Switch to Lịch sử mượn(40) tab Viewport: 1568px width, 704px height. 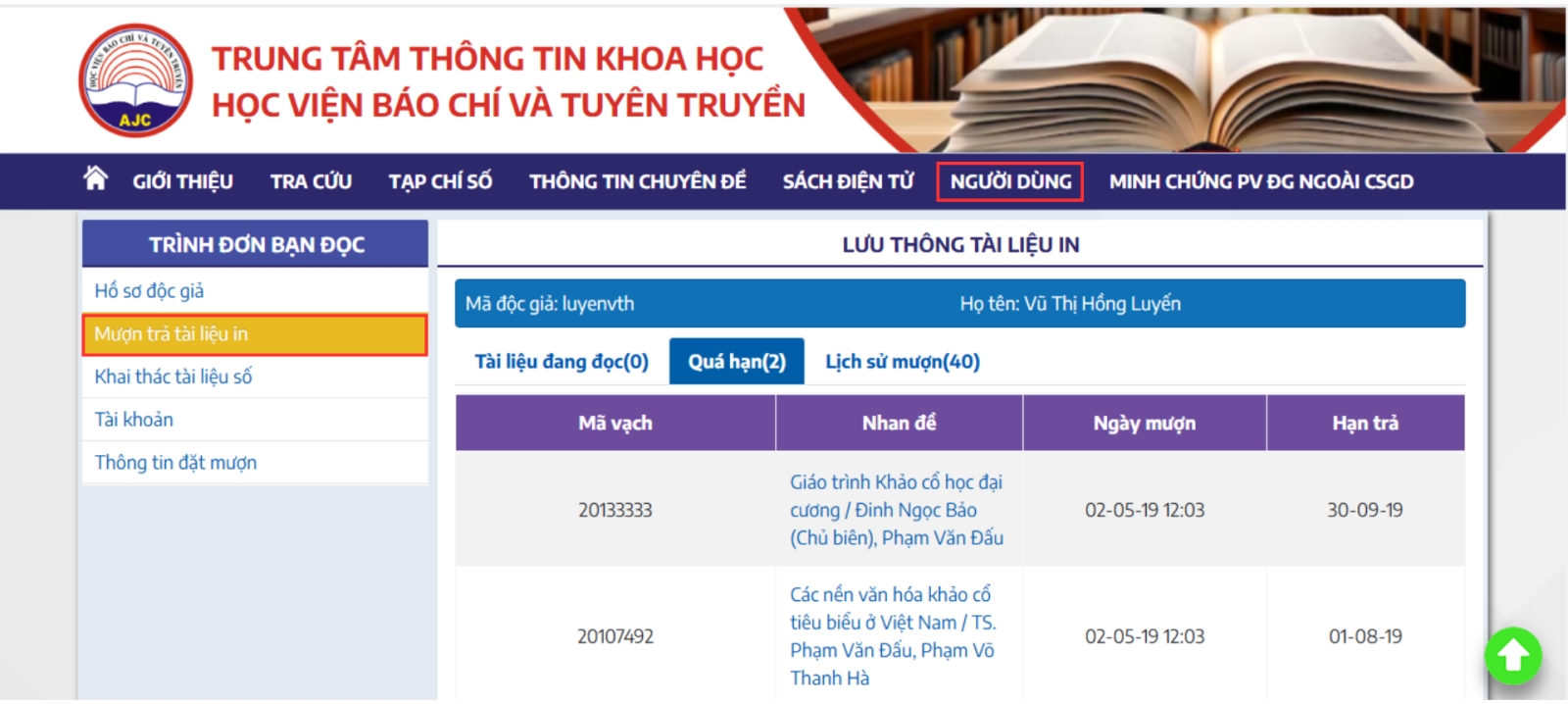(903, 362)
